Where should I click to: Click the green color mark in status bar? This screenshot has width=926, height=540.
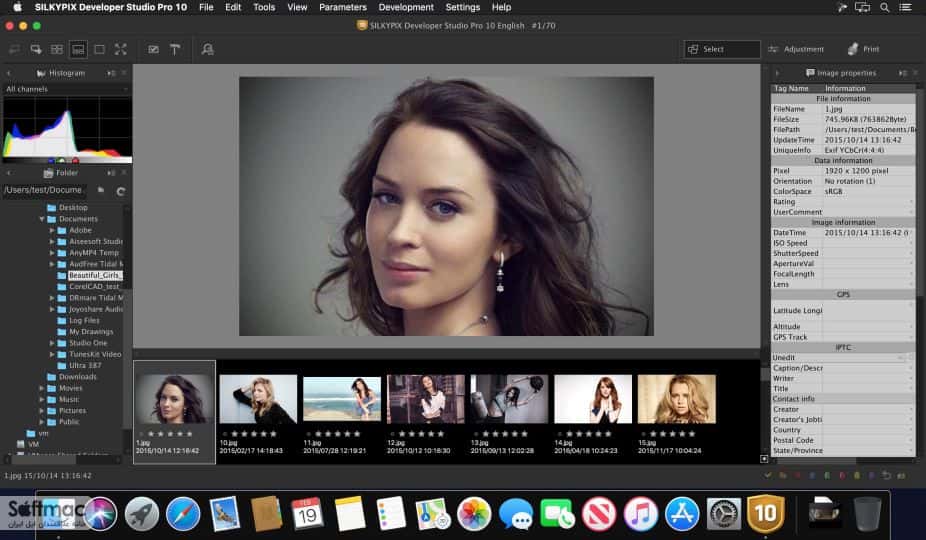coord(827,475)
